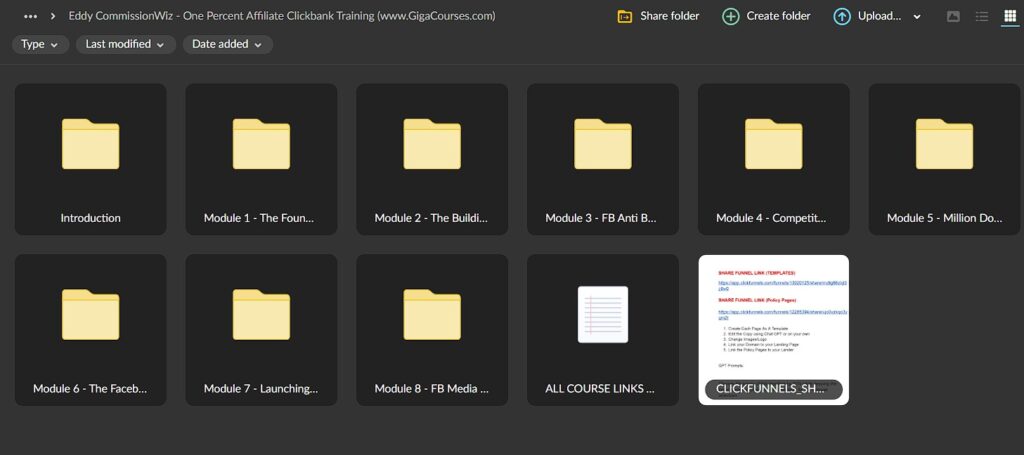Image resolution: width=1024 pixels, height=455 pixels.
Task: Open the Module 3 - FB Anti B... folder
Action: (x=603, y=159)
